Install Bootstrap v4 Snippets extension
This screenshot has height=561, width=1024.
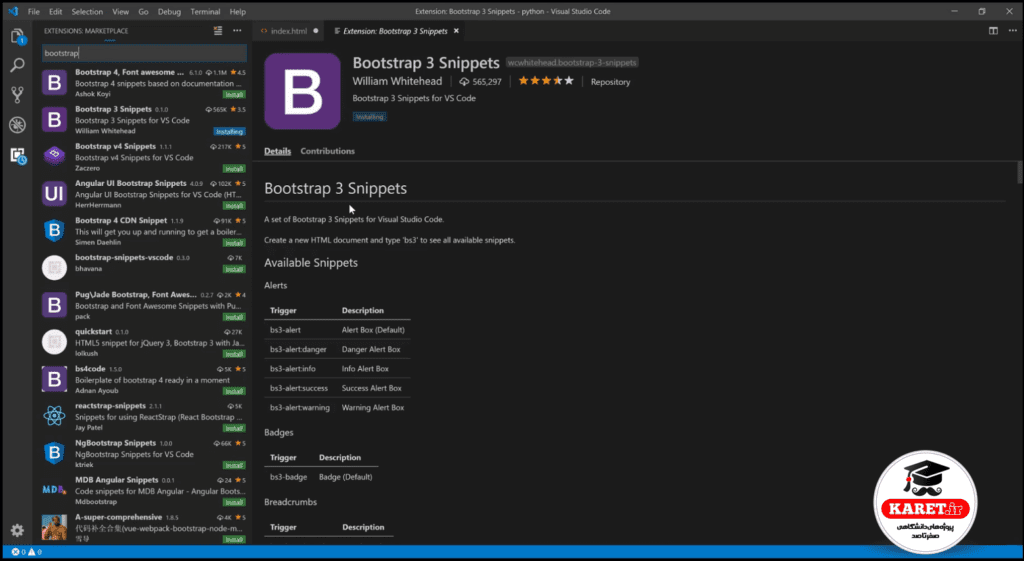[x=234, y=168]
